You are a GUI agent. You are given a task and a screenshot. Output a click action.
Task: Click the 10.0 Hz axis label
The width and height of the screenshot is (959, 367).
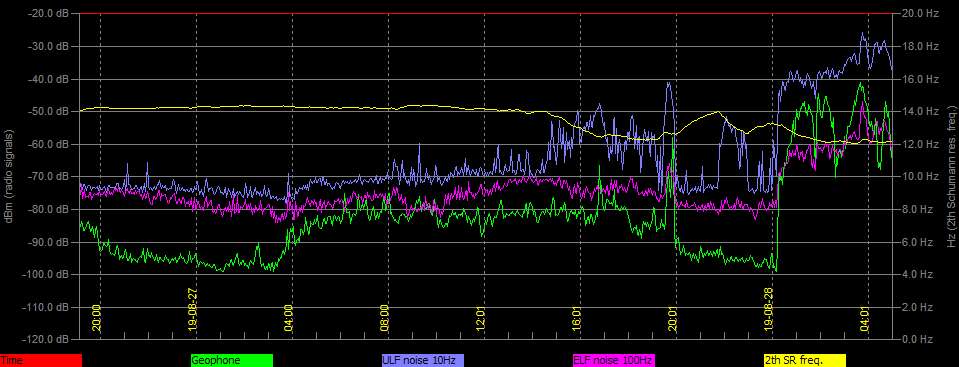(x=920, y=176)
